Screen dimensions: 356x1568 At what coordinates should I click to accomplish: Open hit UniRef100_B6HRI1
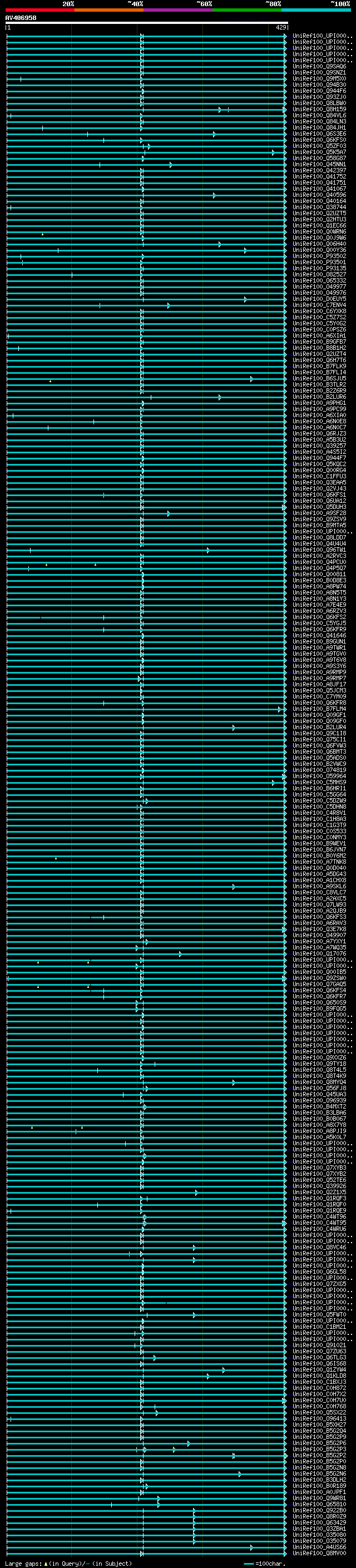tap(319, 788)
